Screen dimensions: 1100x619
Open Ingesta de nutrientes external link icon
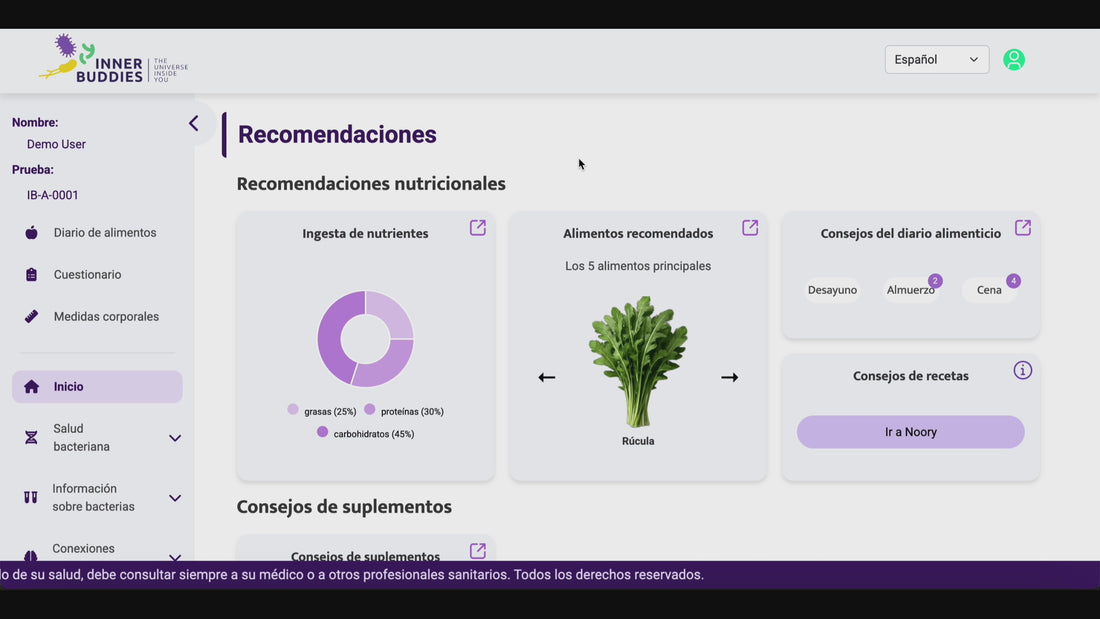click(x=478, y=228)
